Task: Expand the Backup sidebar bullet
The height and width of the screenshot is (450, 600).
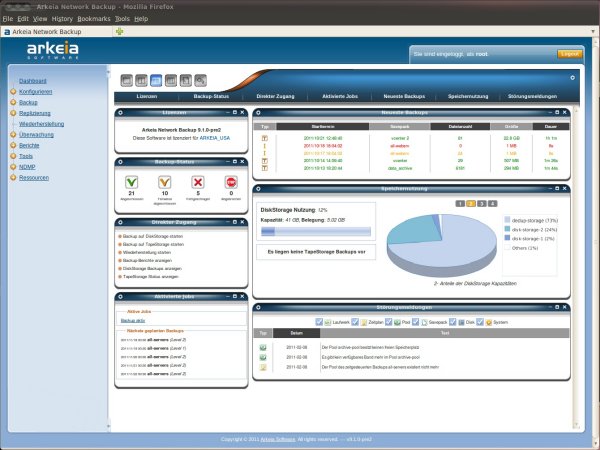Action: coord(13,102)
